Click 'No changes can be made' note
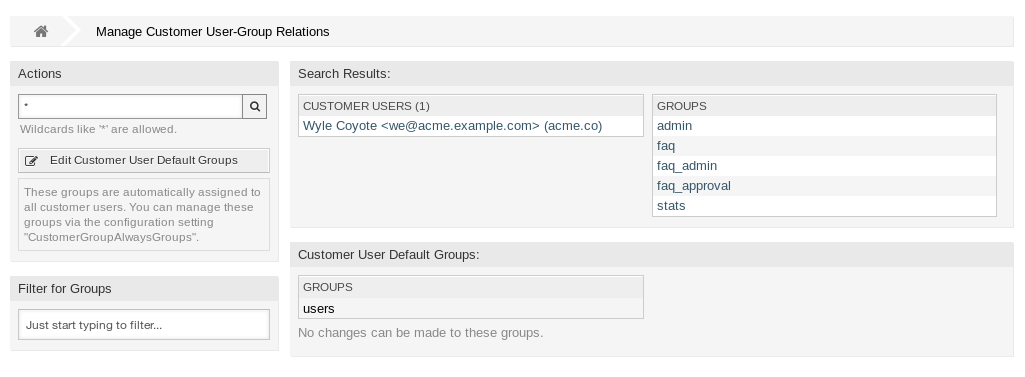Viewport: 1025px width, 377px height. click(x=420, y=333)
